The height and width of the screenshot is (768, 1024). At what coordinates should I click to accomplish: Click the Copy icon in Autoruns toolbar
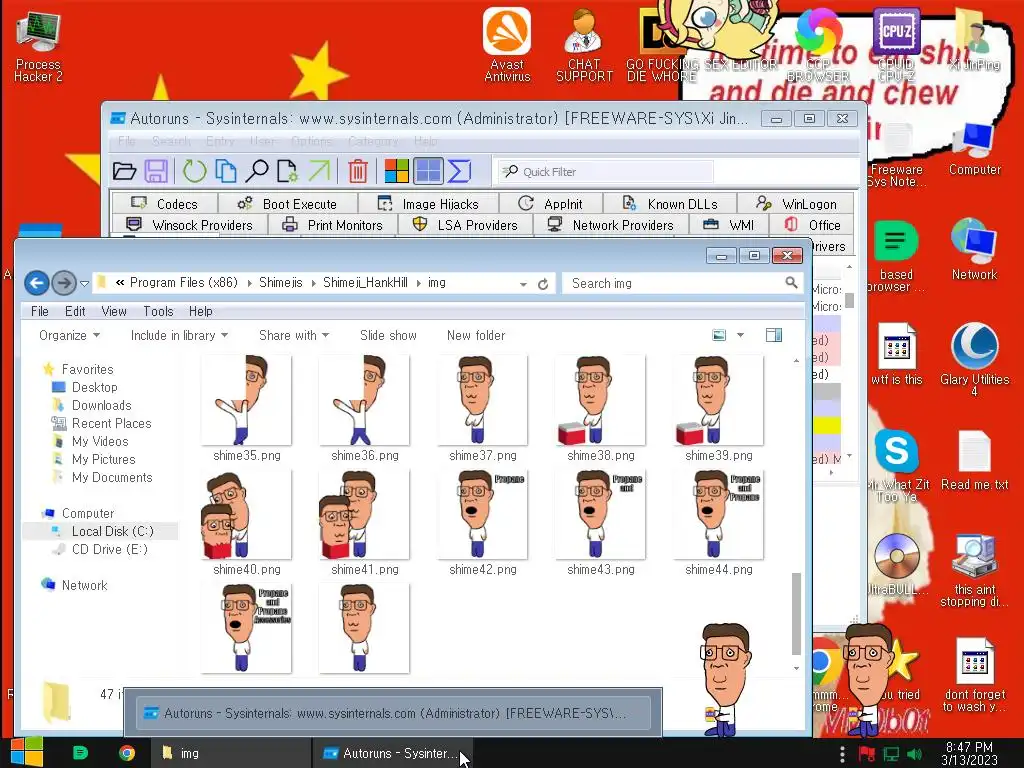[x=225, y=171]
